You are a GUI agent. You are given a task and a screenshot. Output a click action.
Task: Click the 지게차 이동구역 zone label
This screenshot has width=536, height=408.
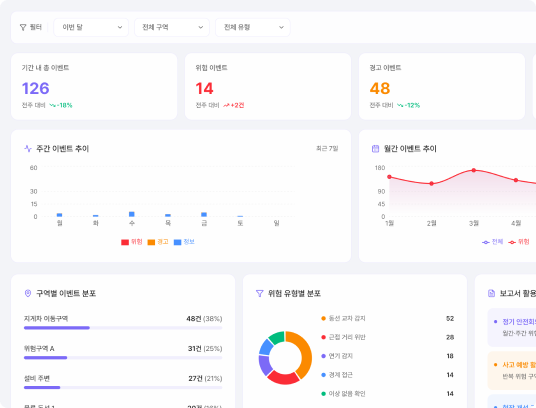(x=46, y=318)
